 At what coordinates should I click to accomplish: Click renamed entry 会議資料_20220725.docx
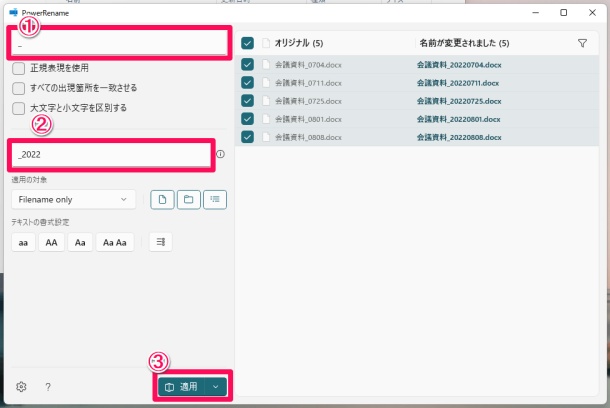point(459,101)
